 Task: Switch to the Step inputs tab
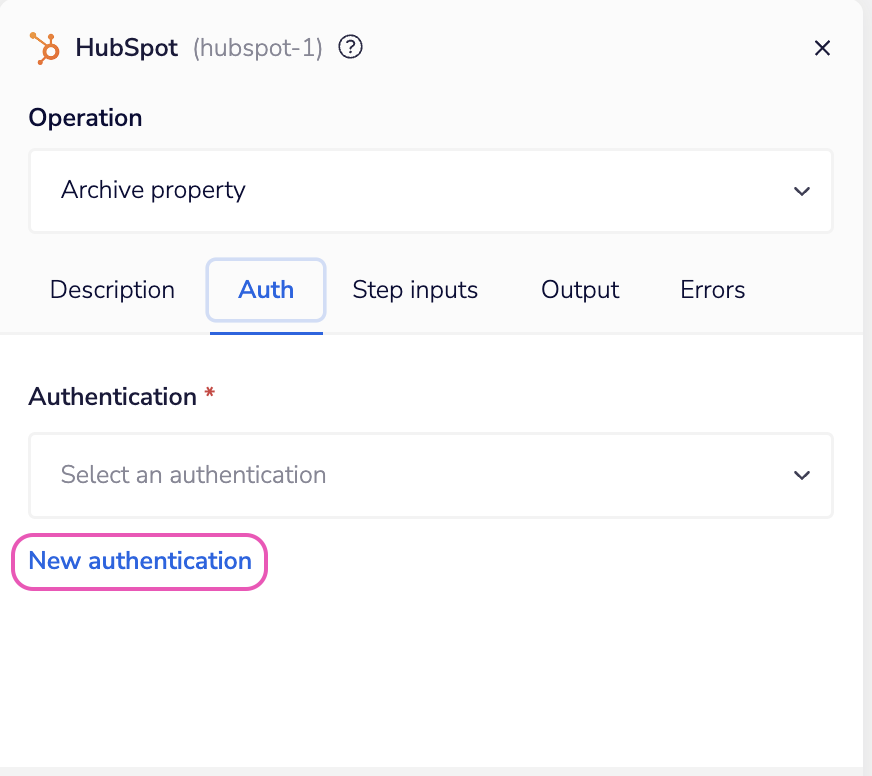(x=415, y=290)
